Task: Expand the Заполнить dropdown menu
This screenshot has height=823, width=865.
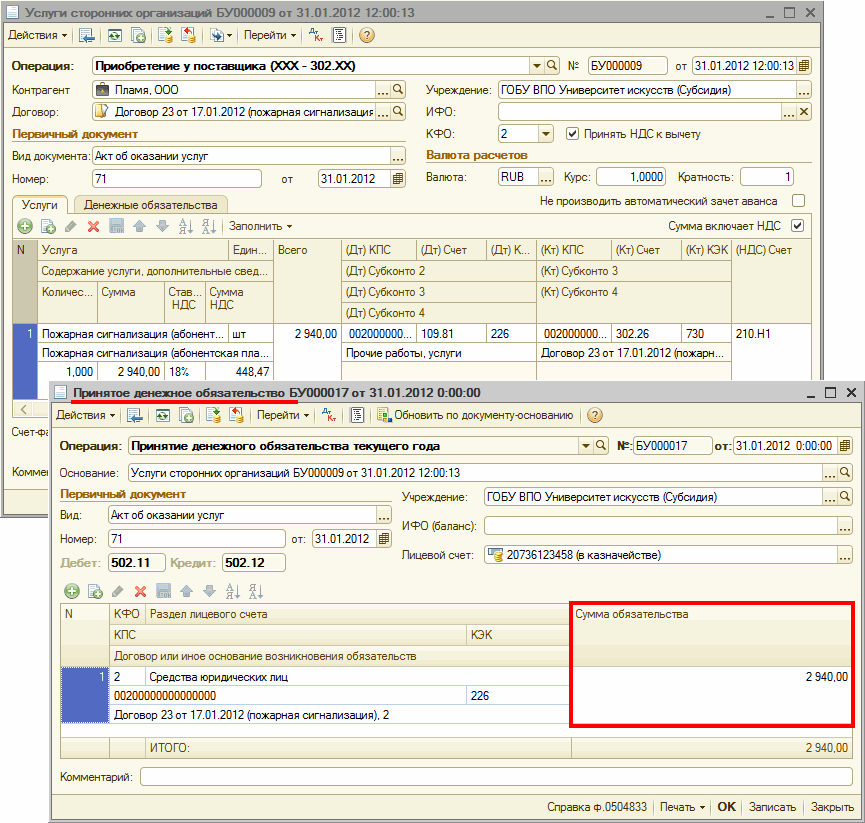Action: click(x=260, y=226)
